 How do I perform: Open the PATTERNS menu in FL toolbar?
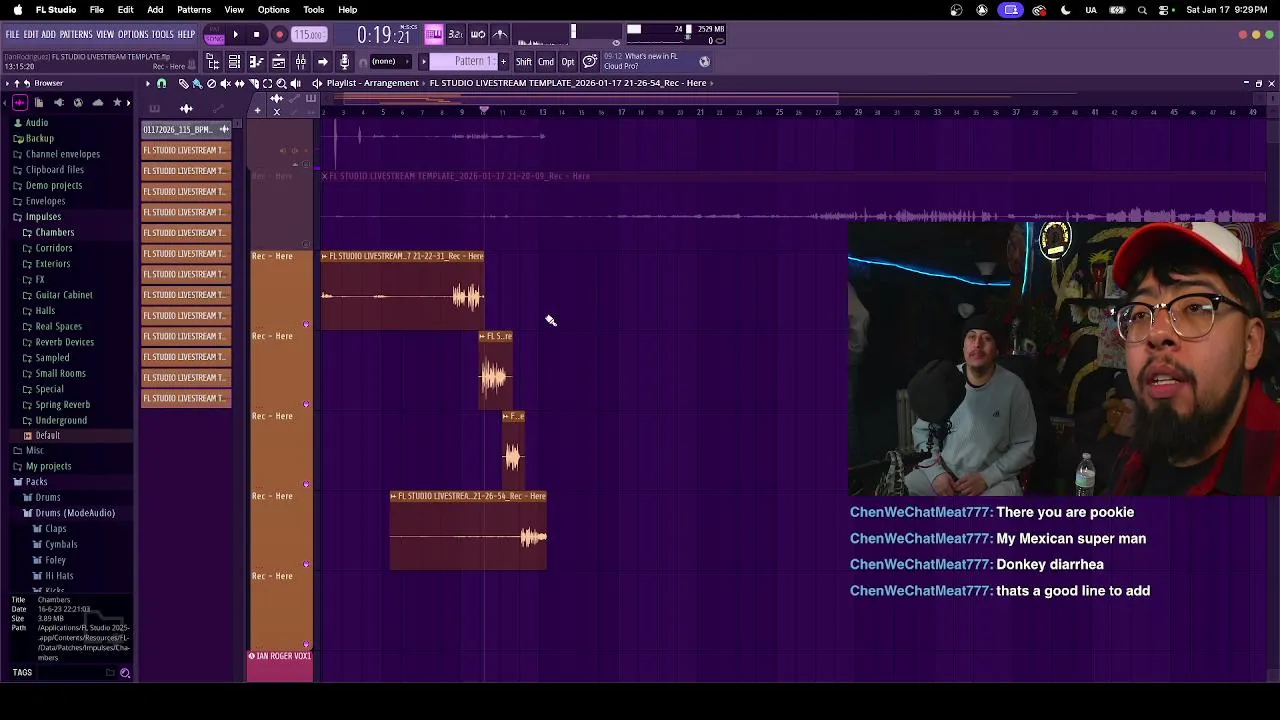click(76, 34)
